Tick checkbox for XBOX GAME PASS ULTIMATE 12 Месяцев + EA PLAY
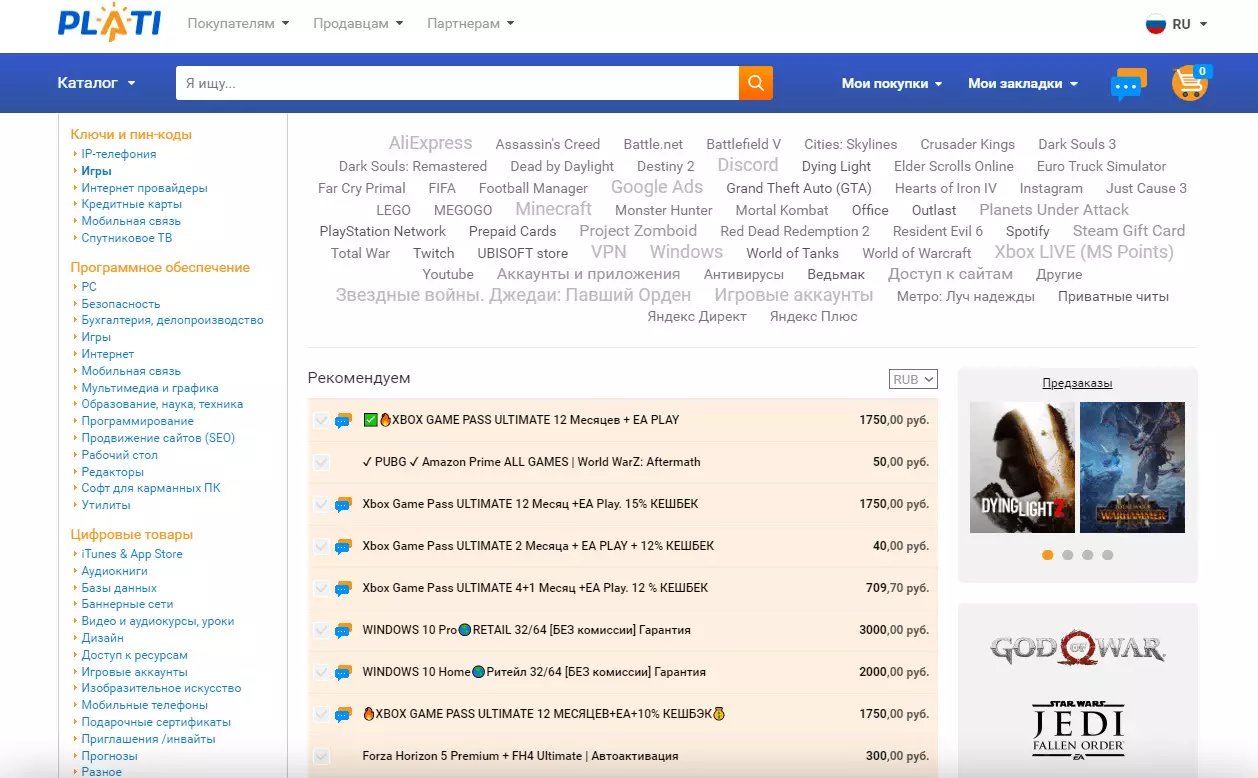Viewport: 1258px width, 778px height. click(321, 420)
